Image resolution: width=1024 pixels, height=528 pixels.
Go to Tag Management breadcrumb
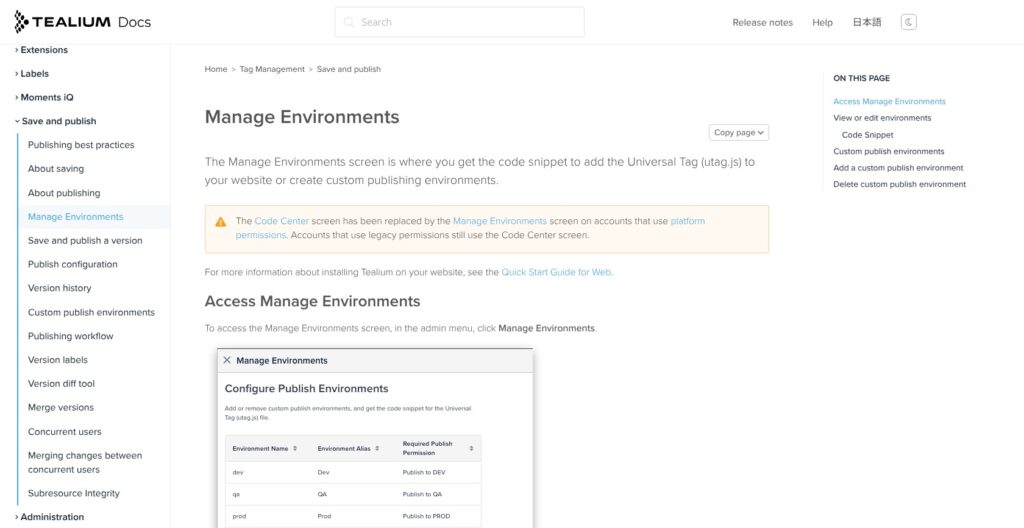(x=272, y=69)
